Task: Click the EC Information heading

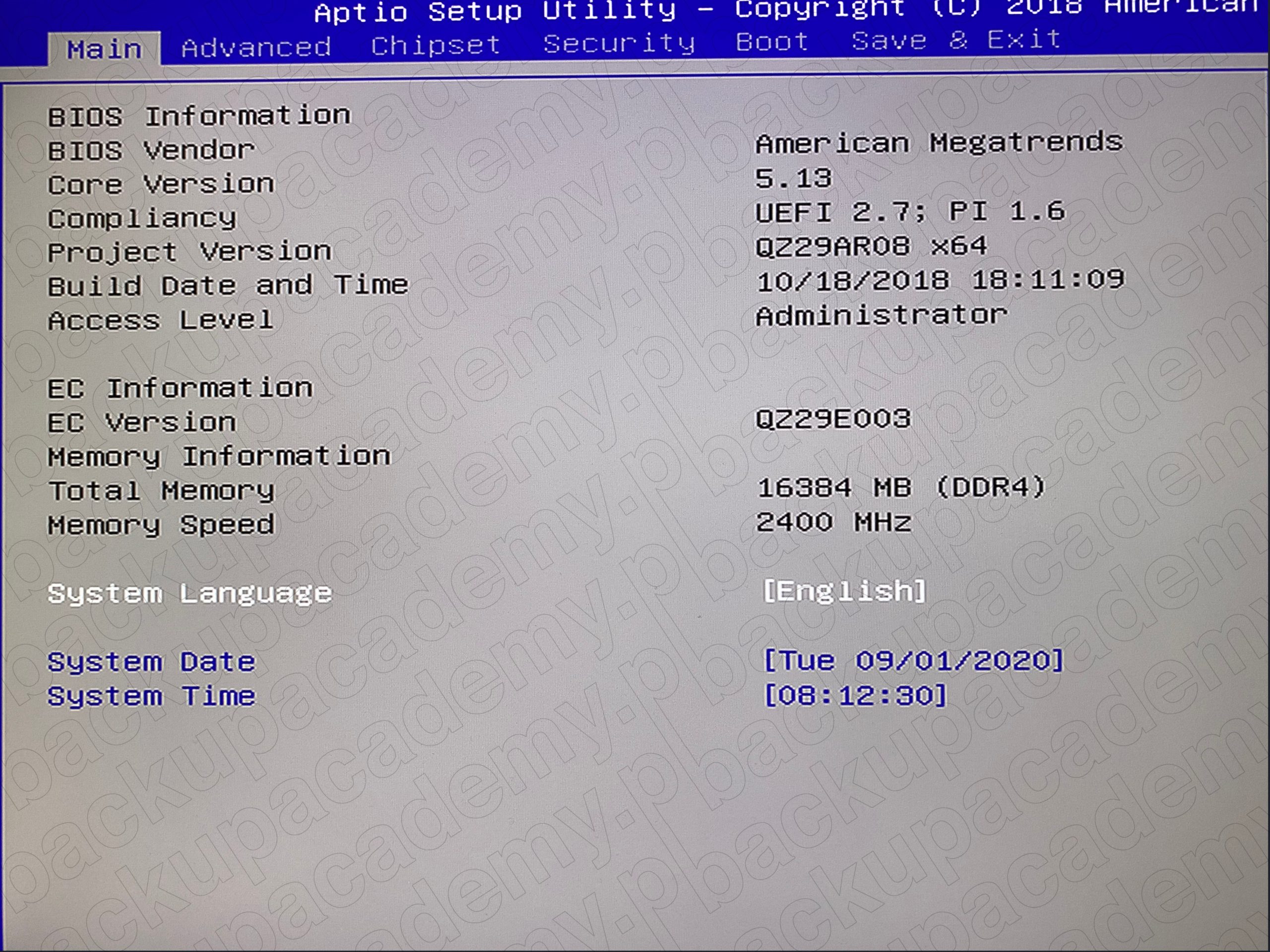Action: (180, 389)
